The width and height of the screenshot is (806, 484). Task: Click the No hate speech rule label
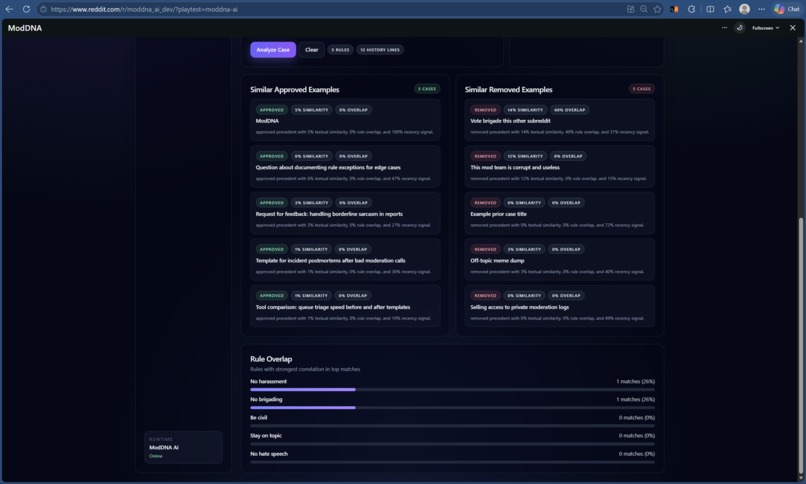(269, 454)
